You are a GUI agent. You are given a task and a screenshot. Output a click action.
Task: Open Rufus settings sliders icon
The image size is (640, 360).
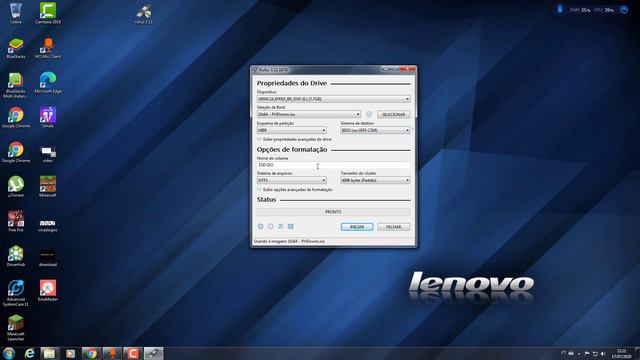tap(280, 226)
